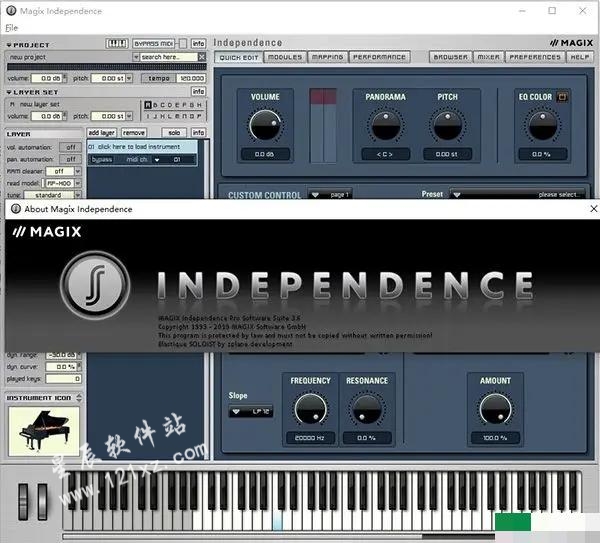Clear the search field with X icon

click(x=202, y=57)
